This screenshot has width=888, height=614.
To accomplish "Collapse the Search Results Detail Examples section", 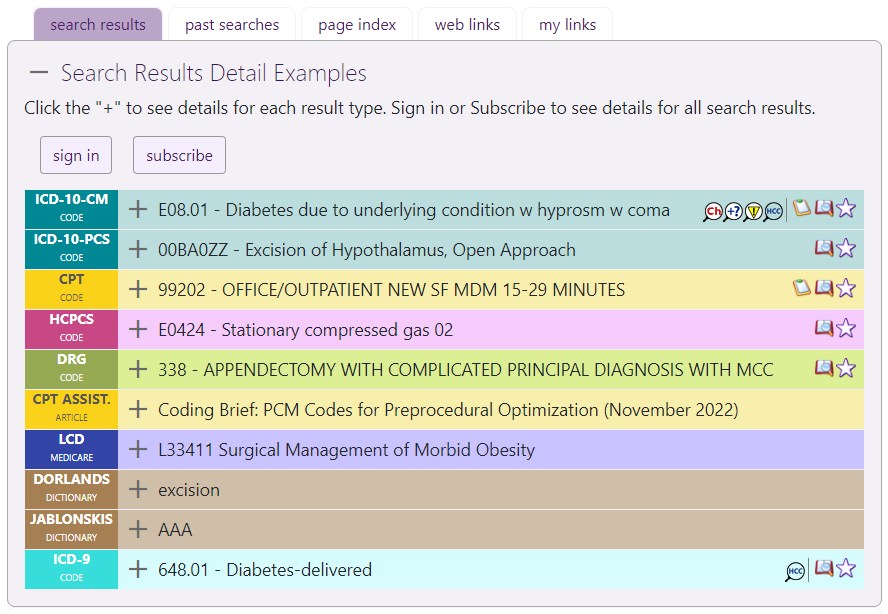I will pos(39,72).
